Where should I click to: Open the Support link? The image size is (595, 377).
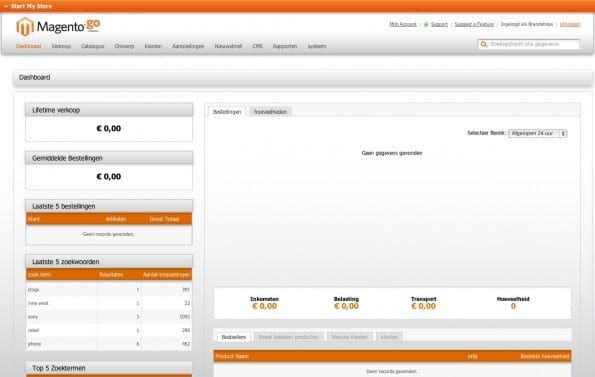click(439, 24)
